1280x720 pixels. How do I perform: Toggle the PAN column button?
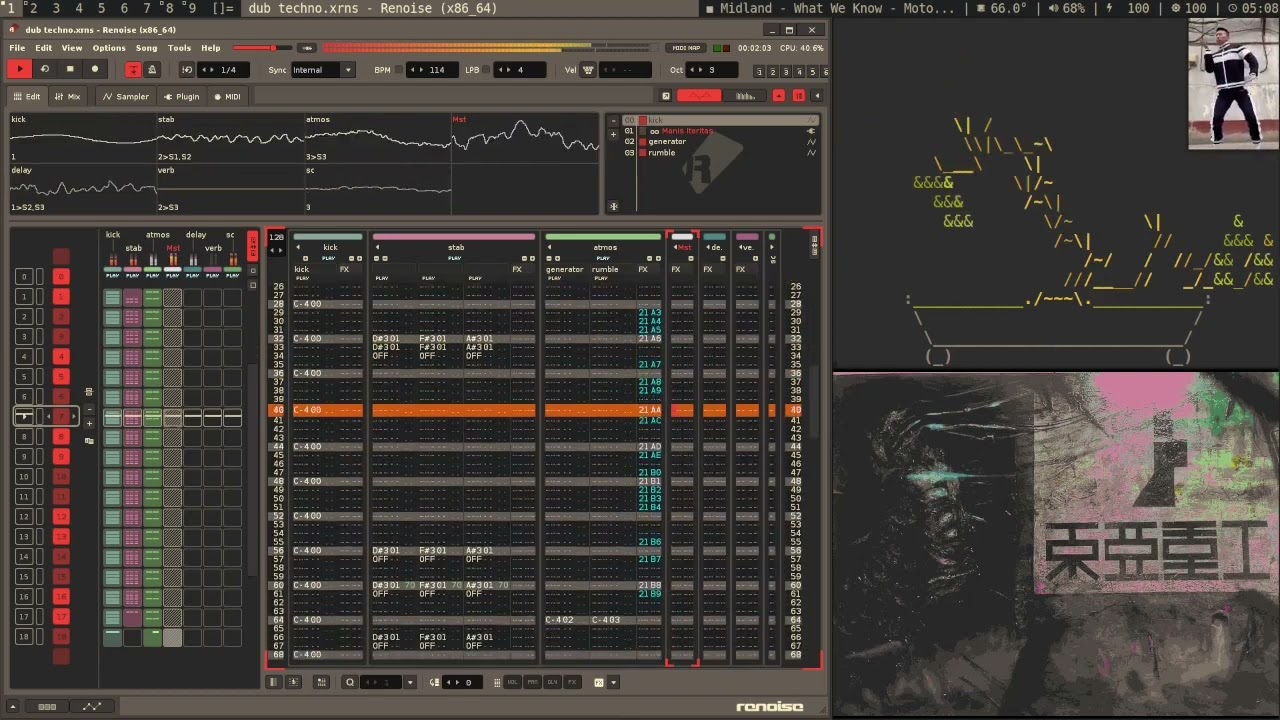(533, 682)
